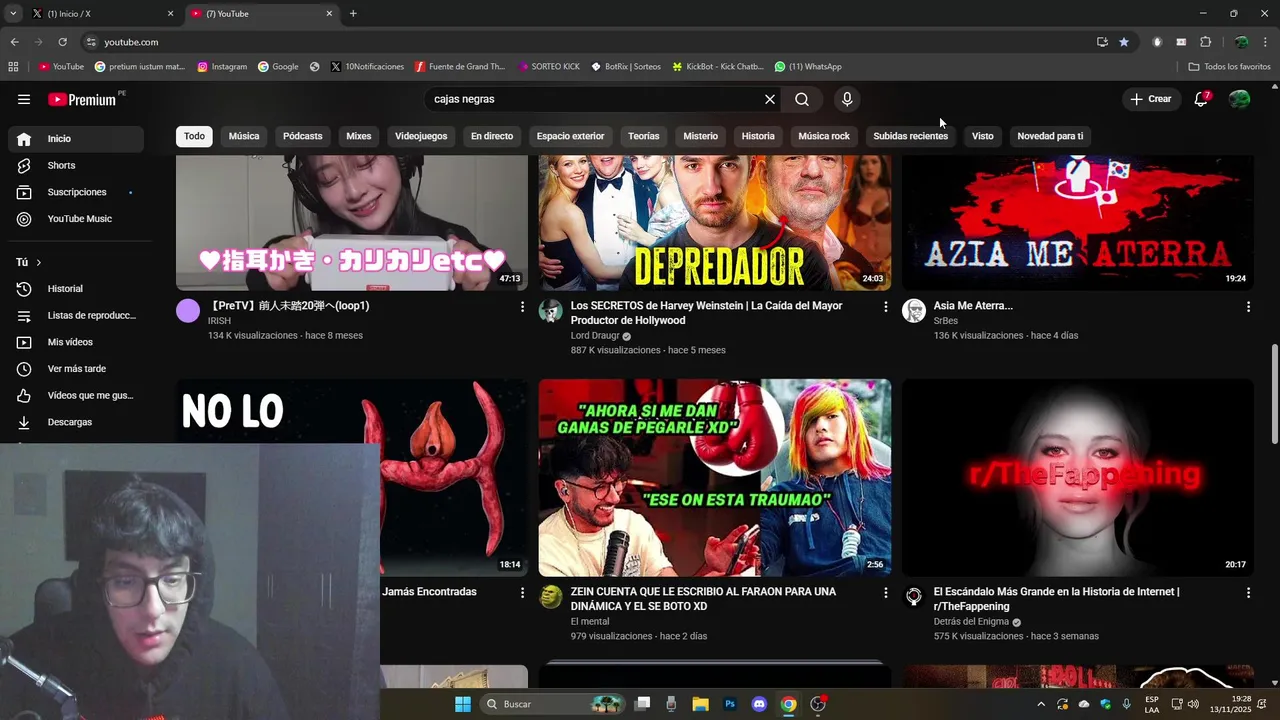Open Suscripciones in the sidebar
Screen dimensions: 1280x720
coord(76,192)
